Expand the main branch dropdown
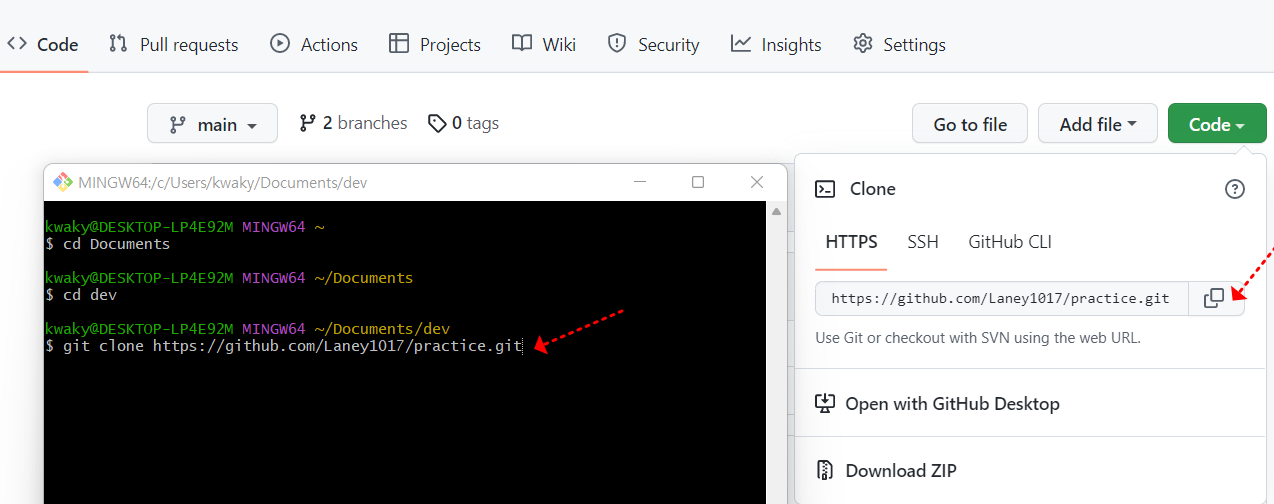The image size is (1274, 504). point(212,124)
